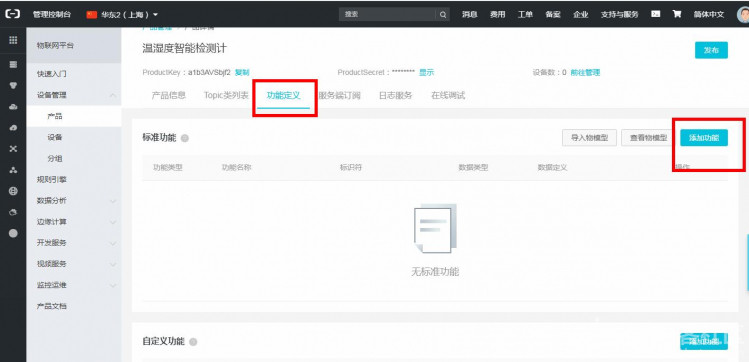749x362 pixels.
Task: Click the 温湿度智能检测计 product title
Action: coord(184,48)
